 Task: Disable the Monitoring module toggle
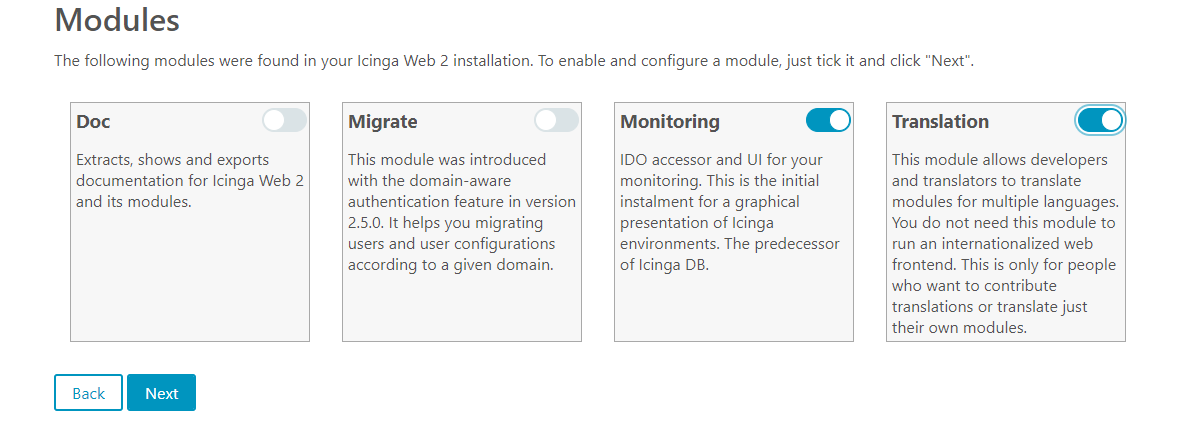pyautogui.click(x=828, y=121)
